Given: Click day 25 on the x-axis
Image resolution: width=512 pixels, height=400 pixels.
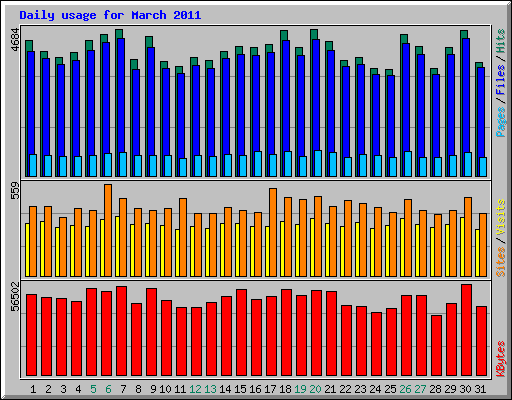Looking at the screenshot, I should (390, 389).
